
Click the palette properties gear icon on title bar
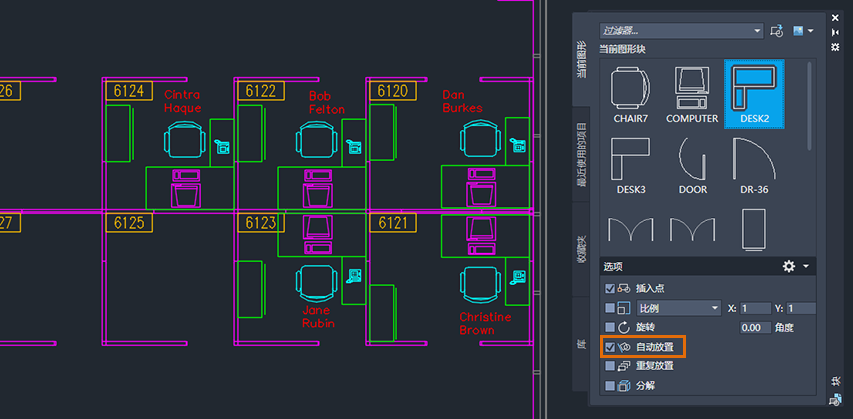pos(836,47)
